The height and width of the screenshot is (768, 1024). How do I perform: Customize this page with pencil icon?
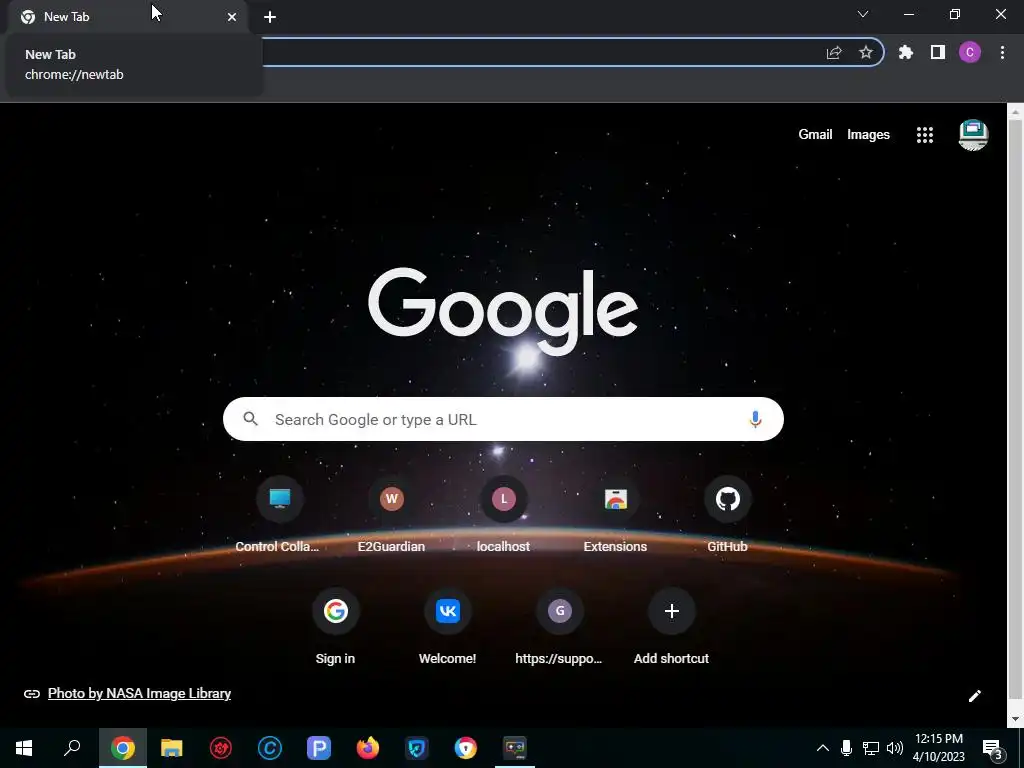pos(974,696)
